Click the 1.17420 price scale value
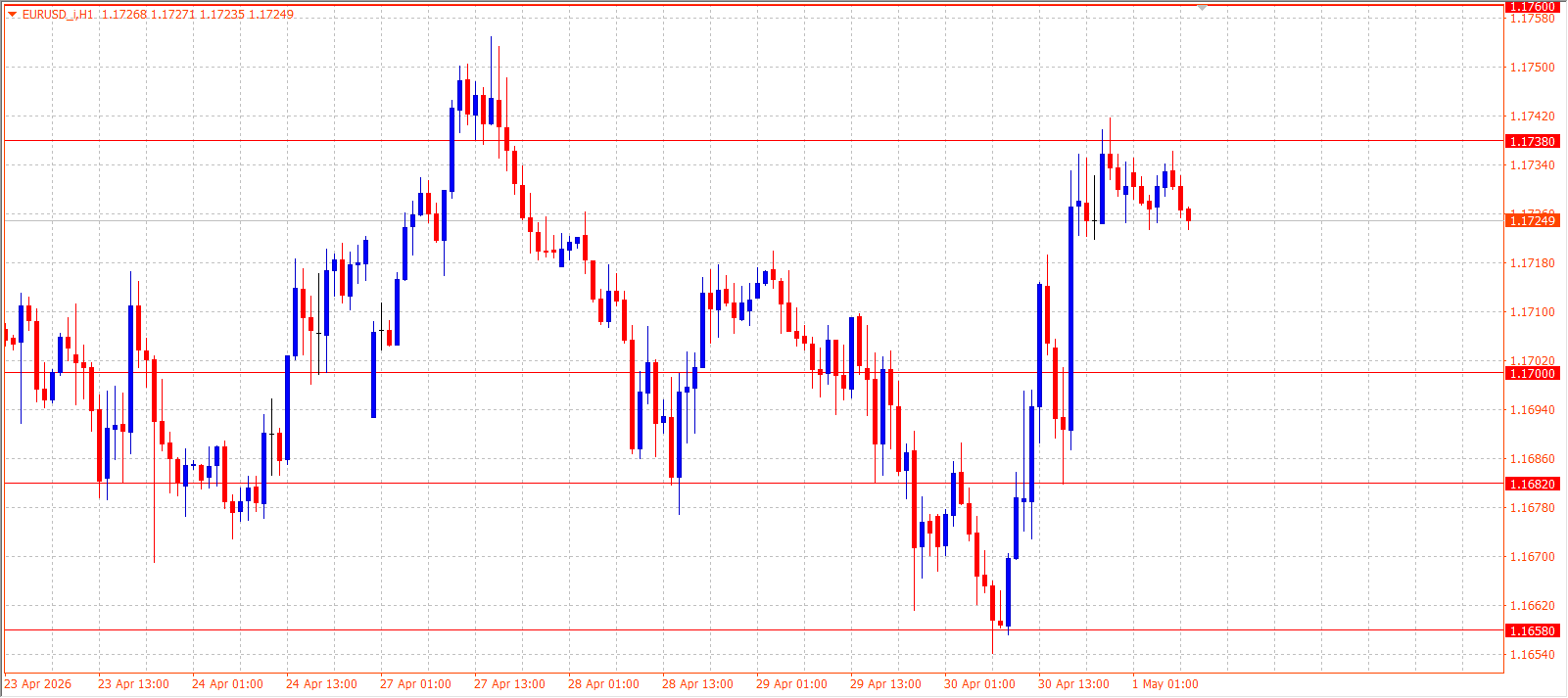1568x698 pixels. (1533, 116)
